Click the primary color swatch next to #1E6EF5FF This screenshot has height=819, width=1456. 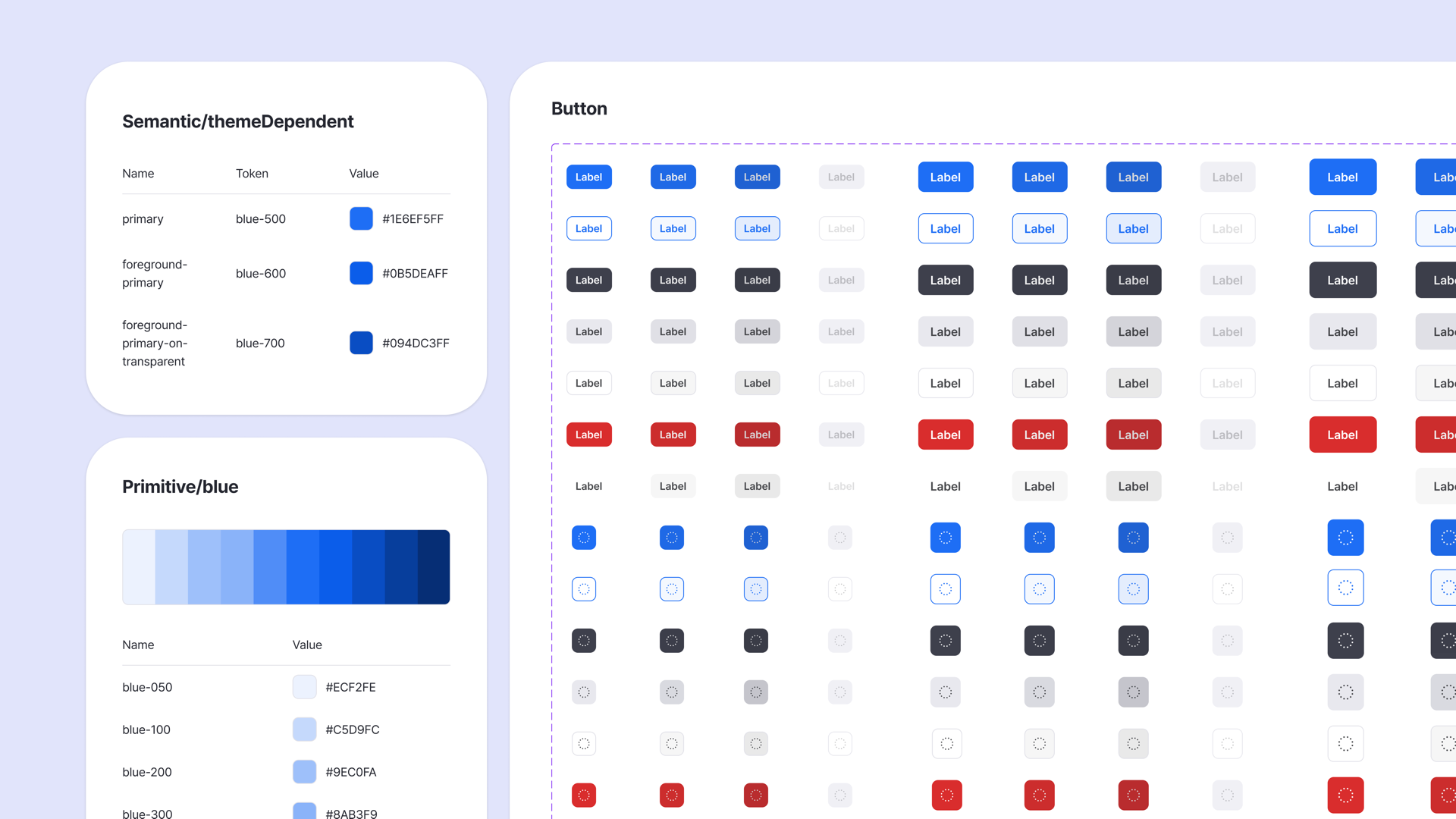(x=361, y=218)
